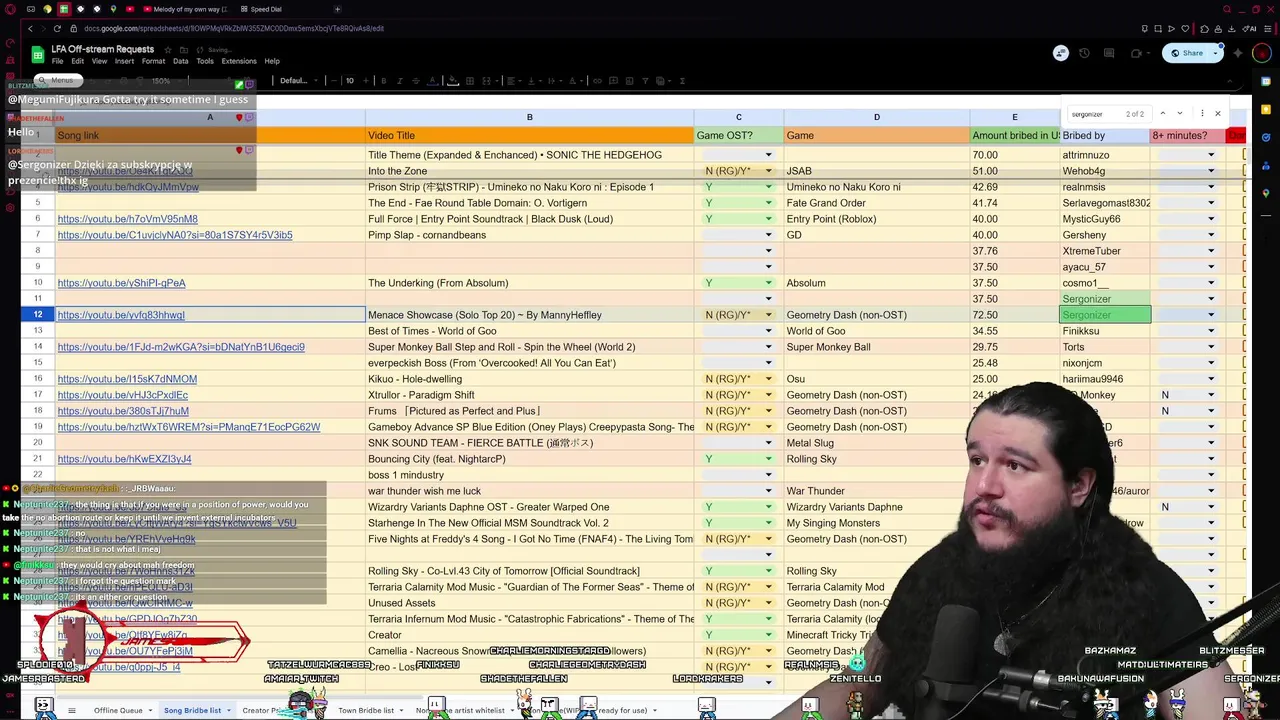Open Game OST dropdown for Into the Zone
The image size is (1280, 720).
[x=768, y=171]
